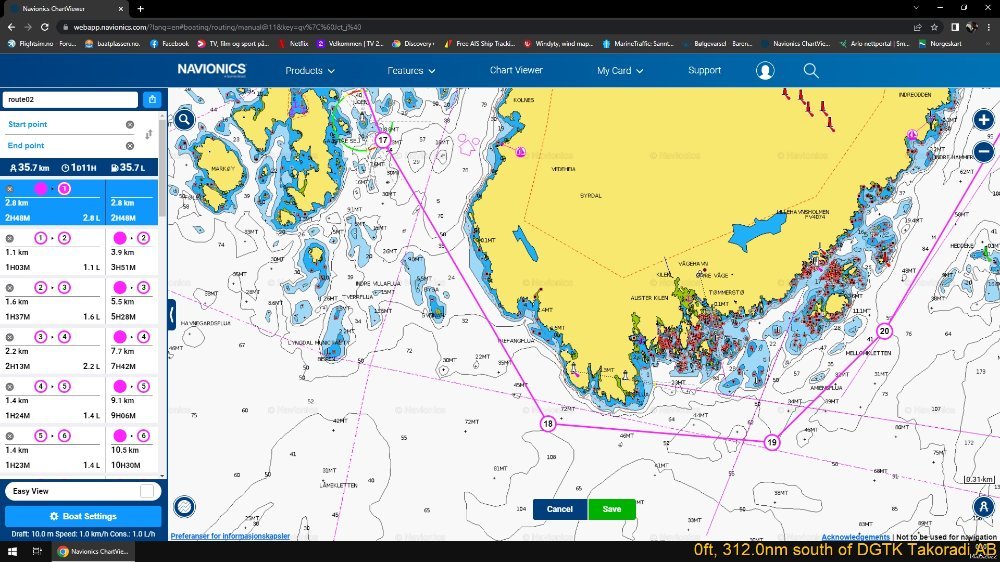Switch to Navionics ChartViewer browser tab
Screen dimensions: 1000x562
pos(66,9)
